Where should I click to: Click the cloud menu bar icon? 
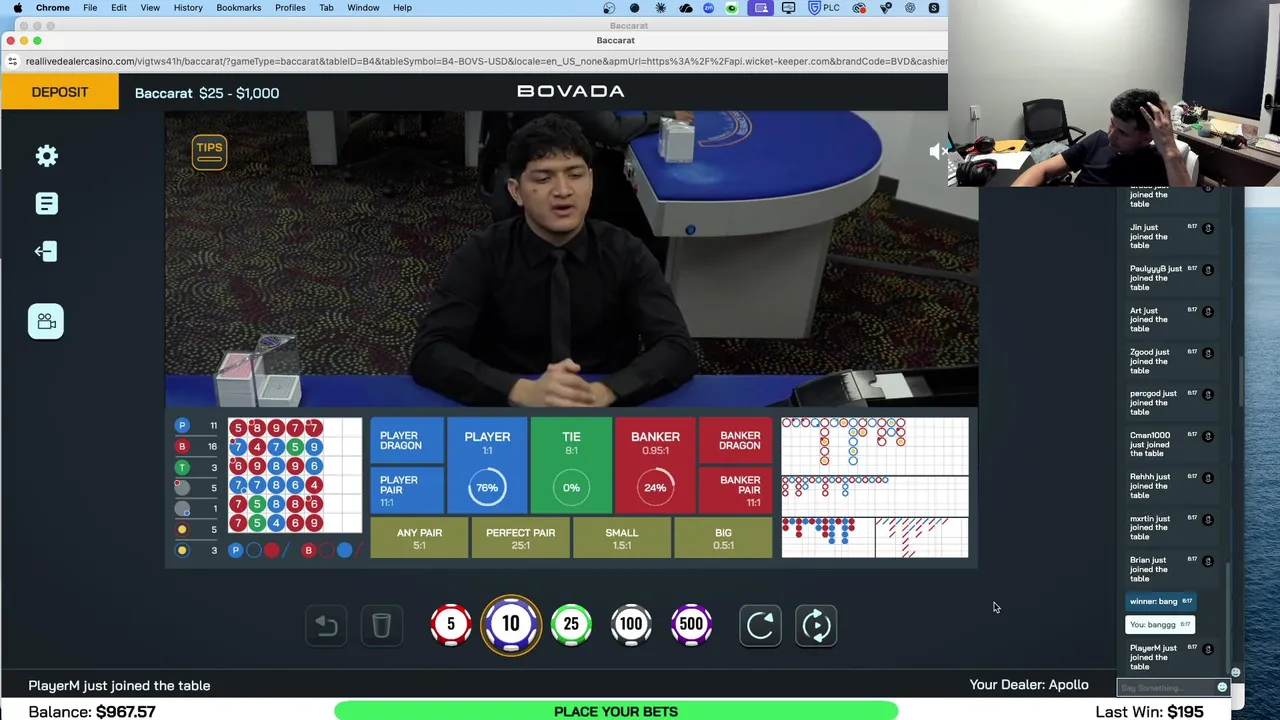(685, 8)
